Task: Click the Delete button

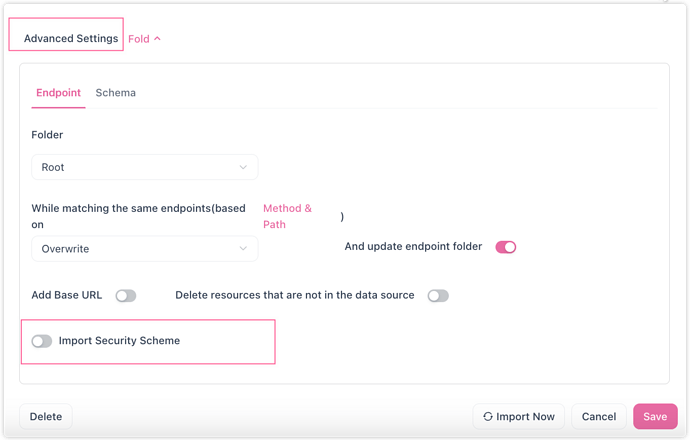Action: tap(46, 416)
